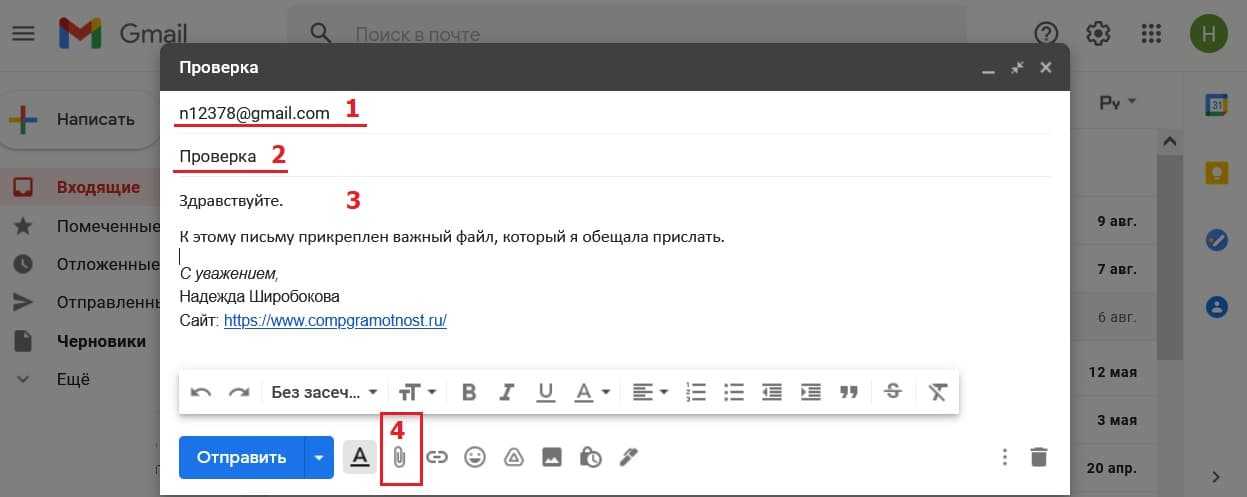Open the text color picker

coord(591,392)
